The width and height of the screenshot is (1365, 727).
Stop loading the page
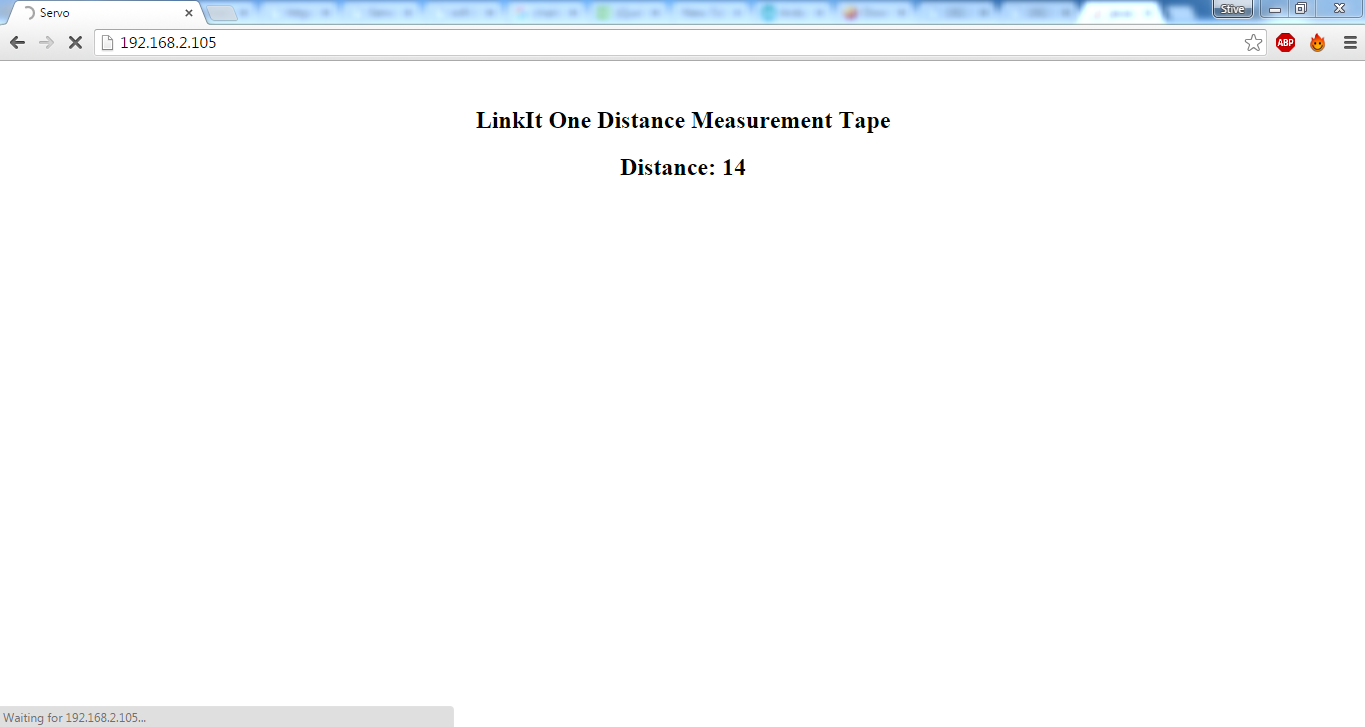point(75,42)
